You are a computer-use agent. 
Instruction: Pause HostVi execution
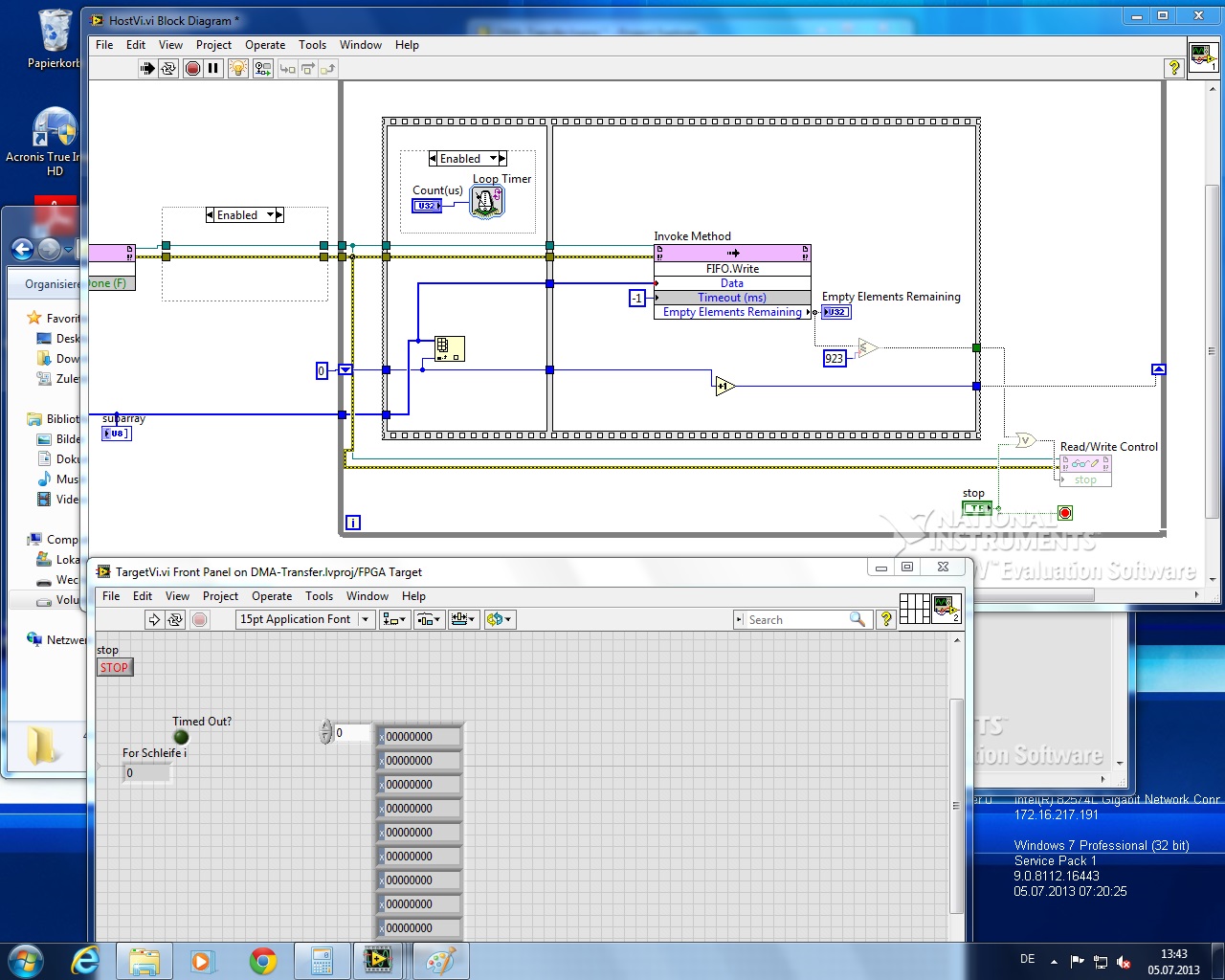click(x=213, y=68)
